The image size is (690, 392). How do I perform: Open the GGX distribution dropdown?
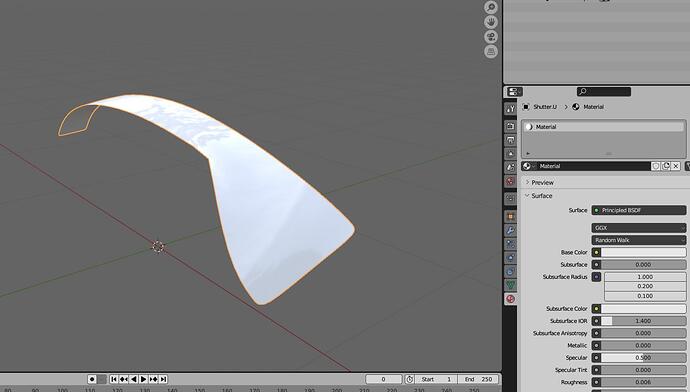pyautogui.click(x=639, y=228)
